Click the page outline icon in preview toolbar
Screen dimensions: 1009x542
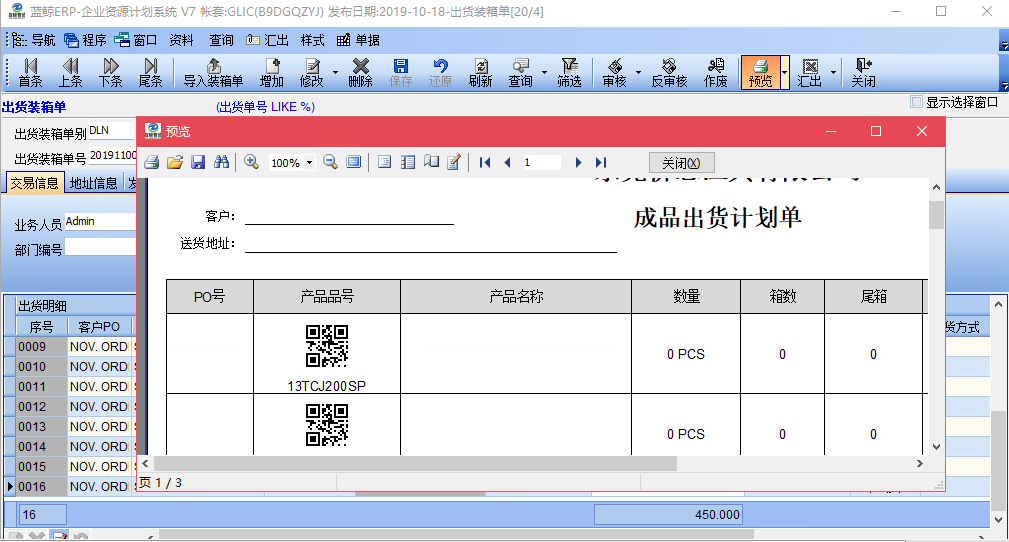[384, 162]
